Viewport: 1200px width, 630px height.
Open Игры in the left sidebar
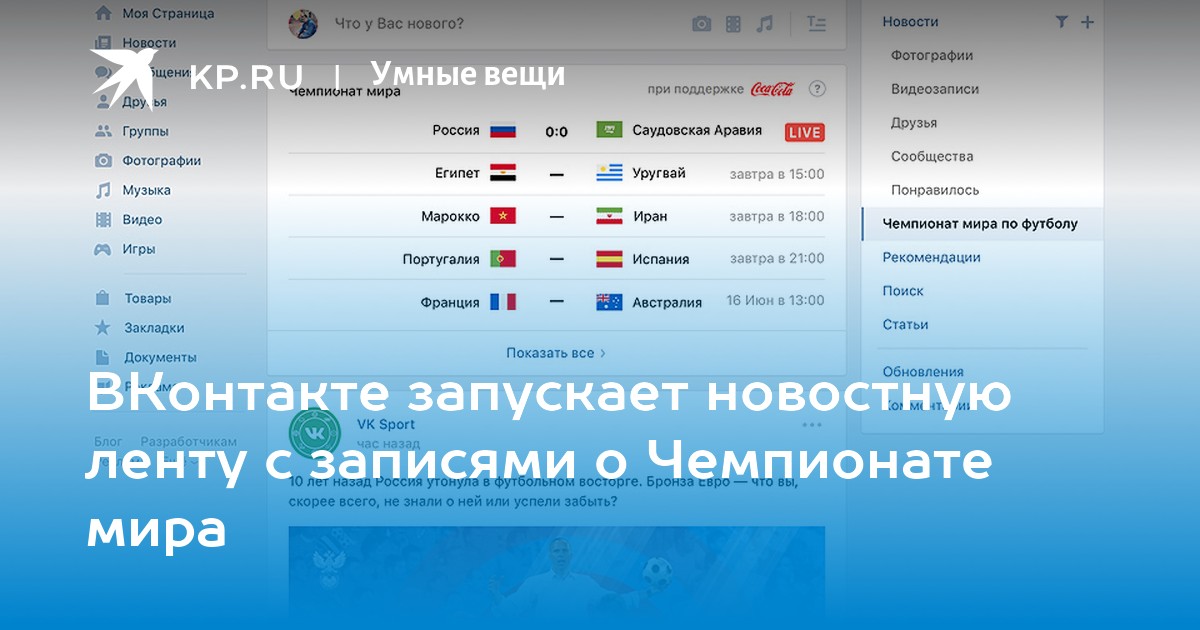[138, 249]
